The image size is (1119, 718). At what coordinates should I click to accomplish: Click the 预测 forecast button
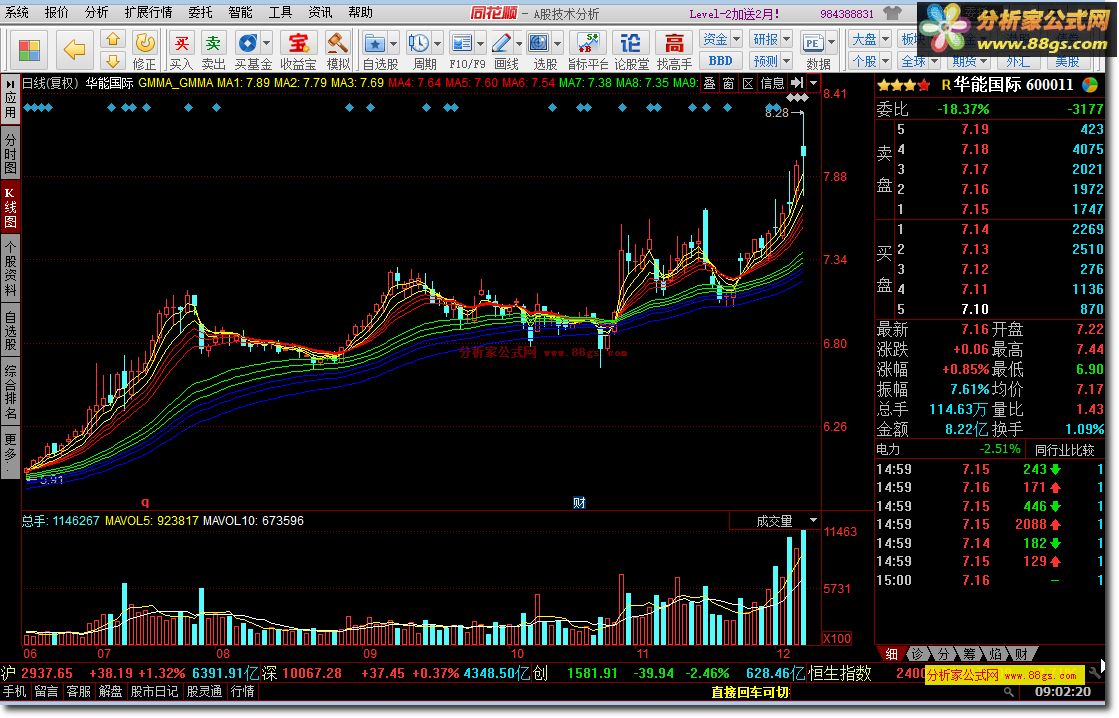[x=771, y=61]
